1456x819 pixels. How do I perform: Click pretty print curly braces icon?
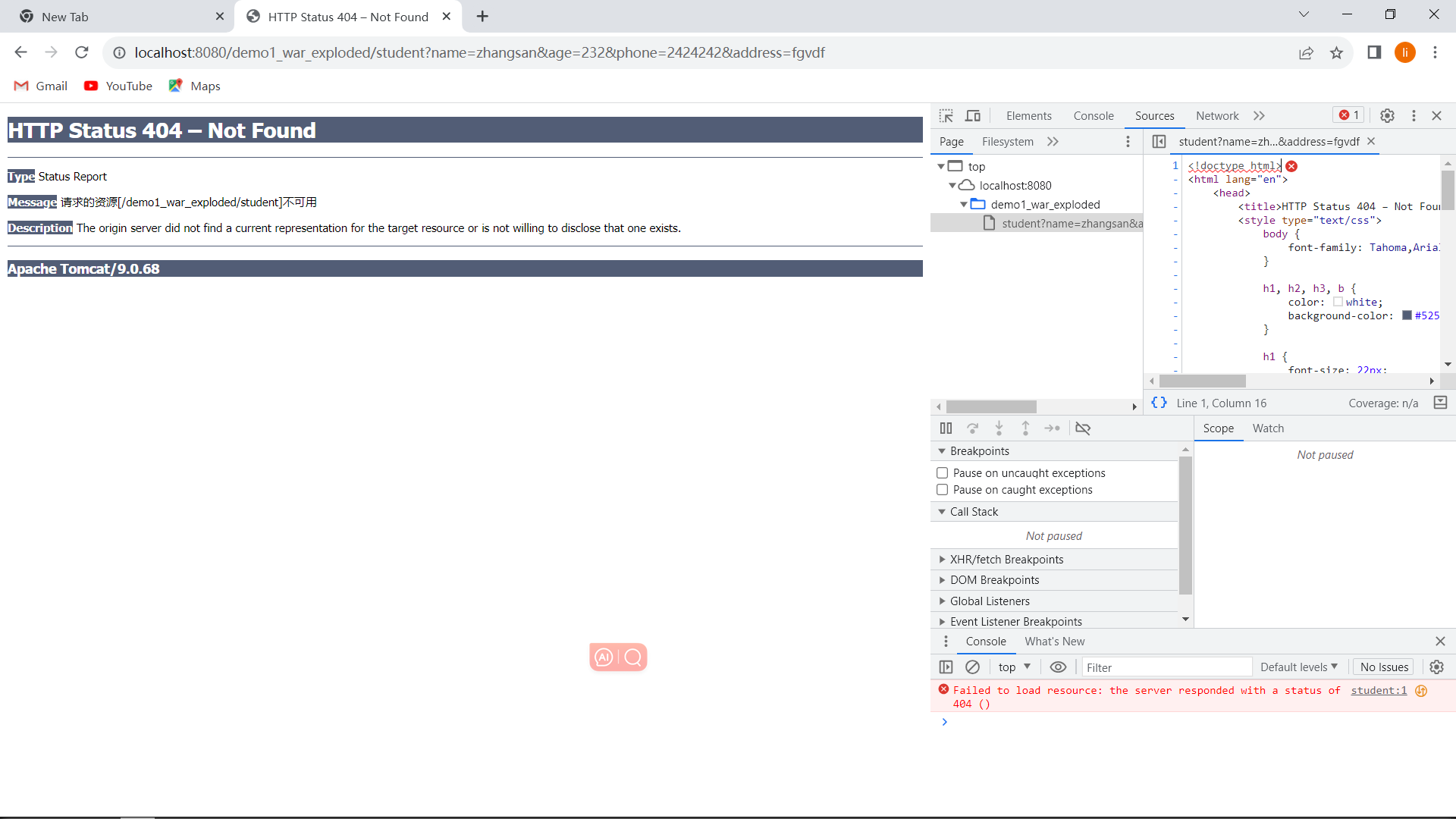click(1159, 403)
